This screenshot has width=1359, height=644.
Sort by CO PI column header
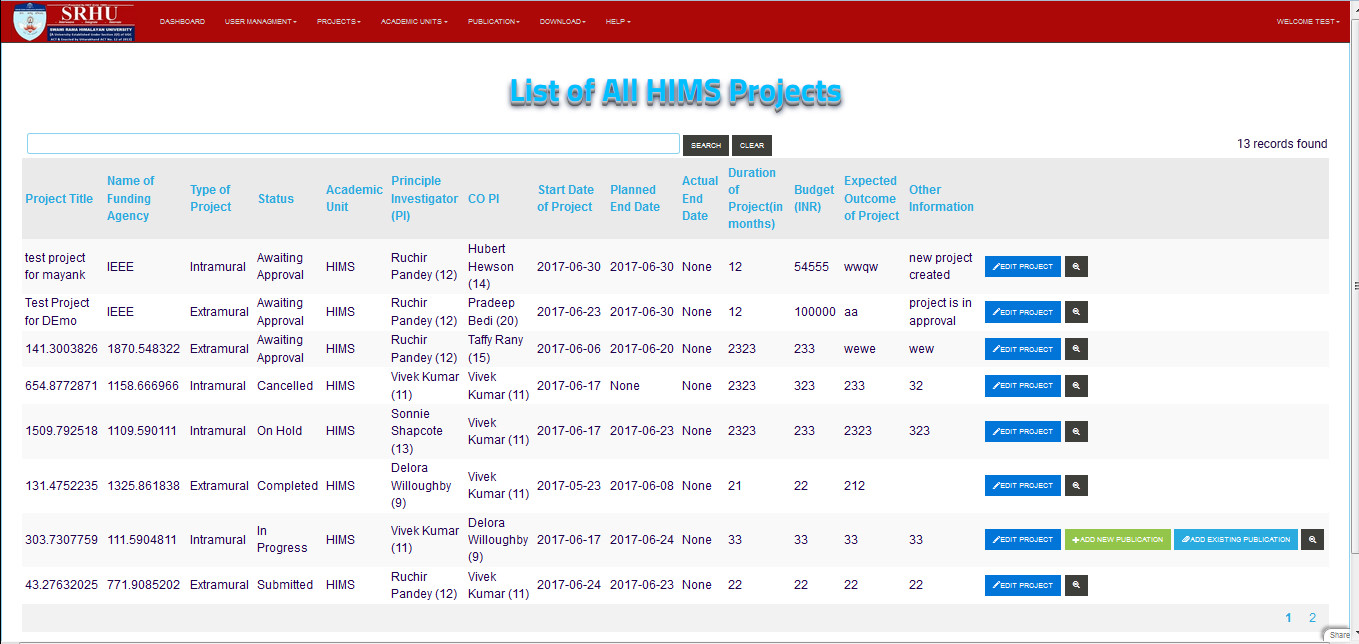484,198
